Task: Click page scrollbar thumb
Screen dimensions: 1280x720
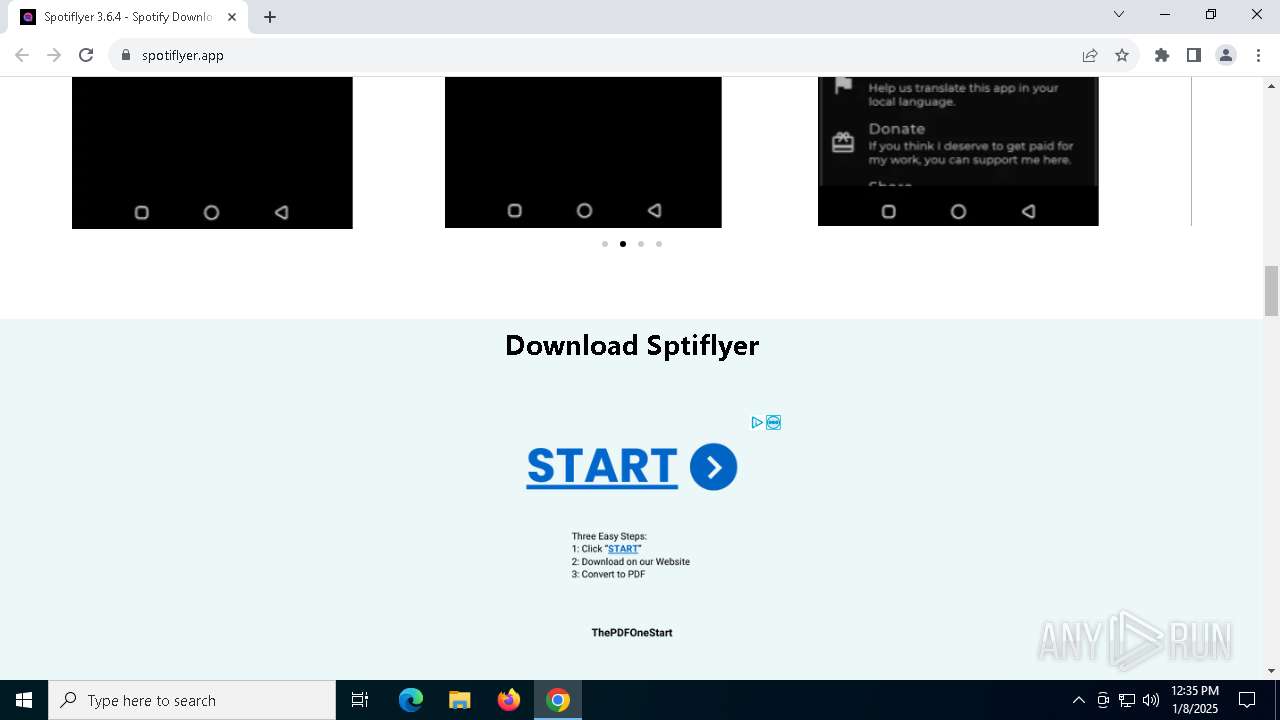Action: 1271,291
